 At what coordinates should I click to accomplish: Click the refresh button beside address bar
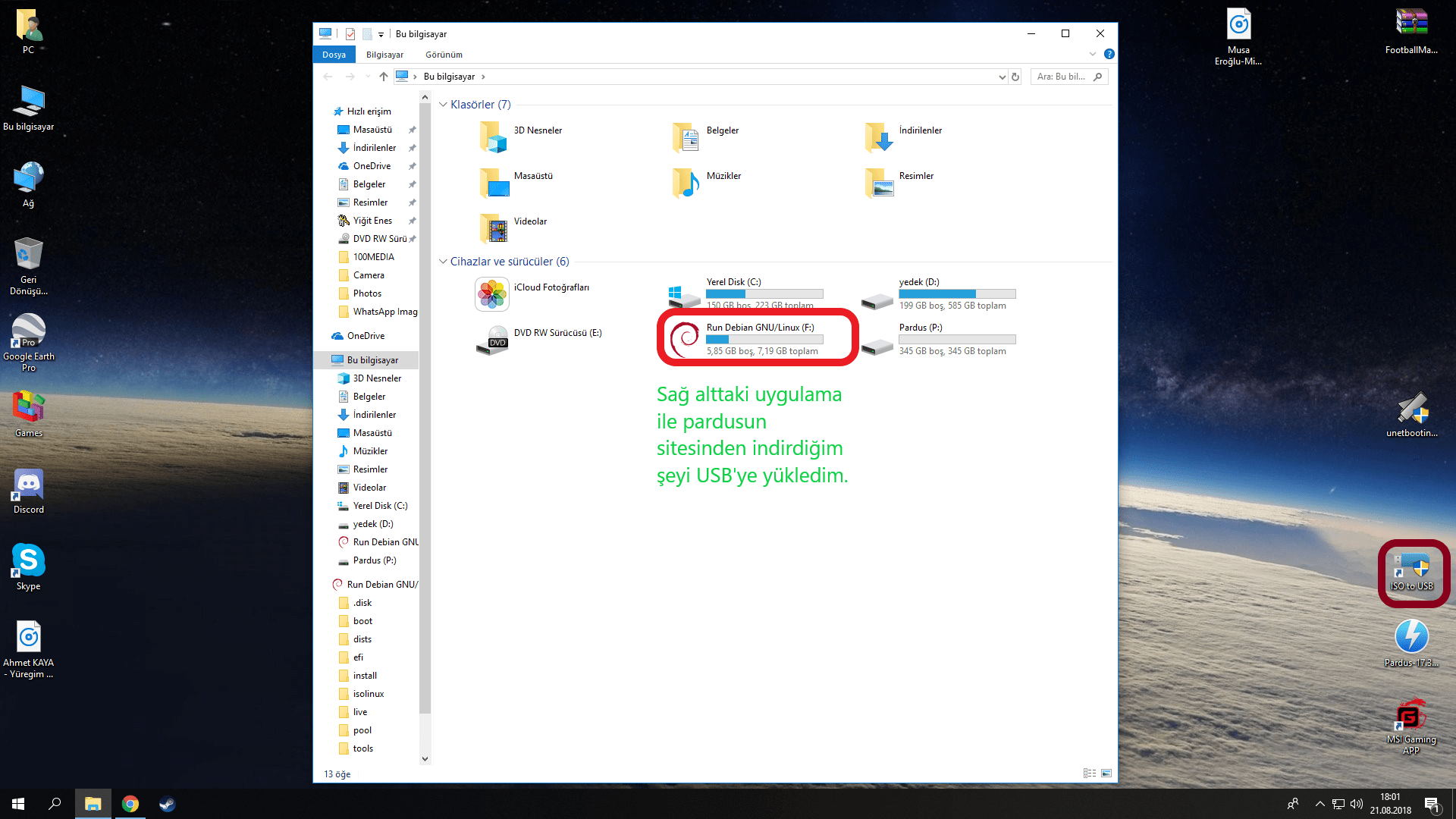[1015, 77]
